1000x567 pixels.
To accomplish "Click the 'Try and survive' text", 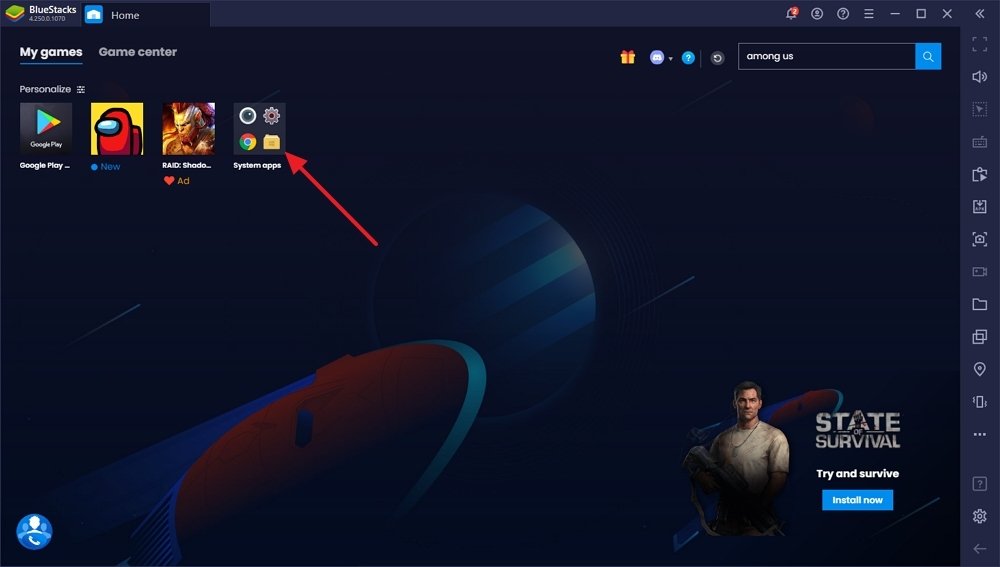I will (x=857, y=473).
